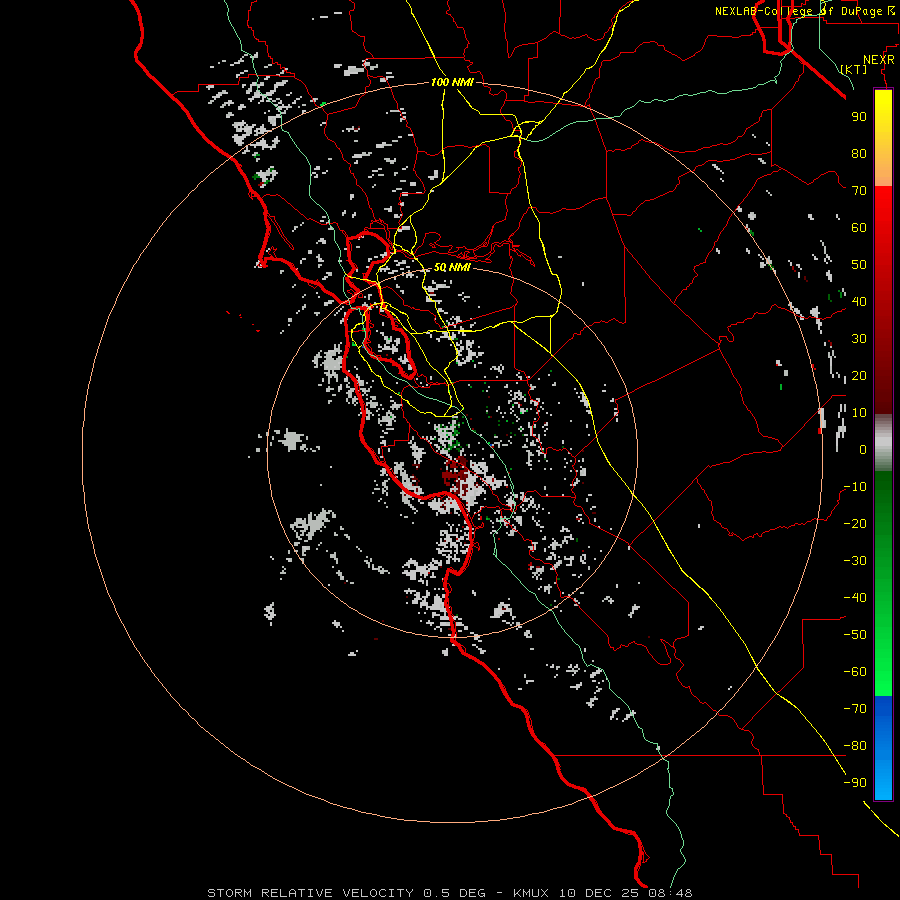
Task: Click the -30 label on the velocity scale
Action: point(855,561)
